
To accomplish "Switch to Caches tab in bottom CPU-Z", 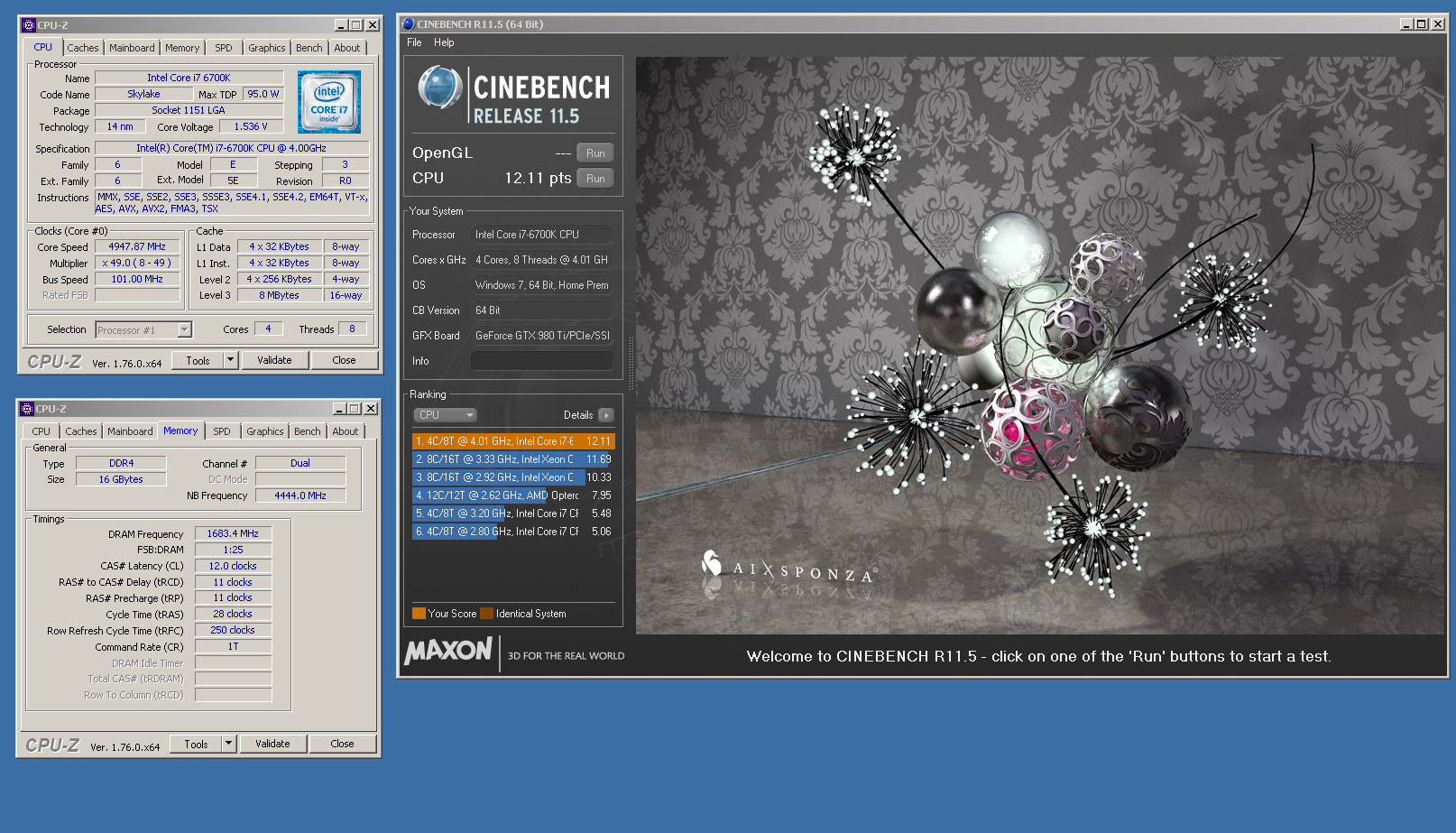I will point(81,431).
